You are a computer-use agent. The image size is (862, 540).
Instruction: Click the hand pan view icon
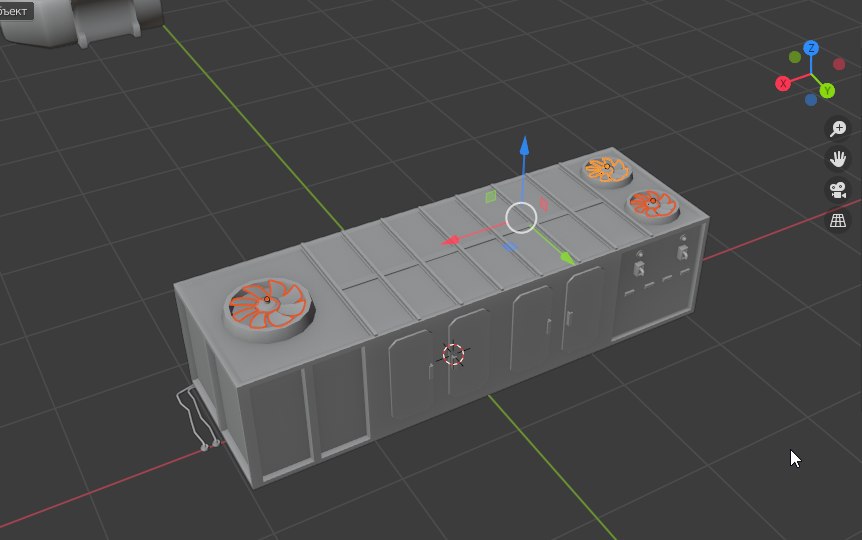(838, 159)
